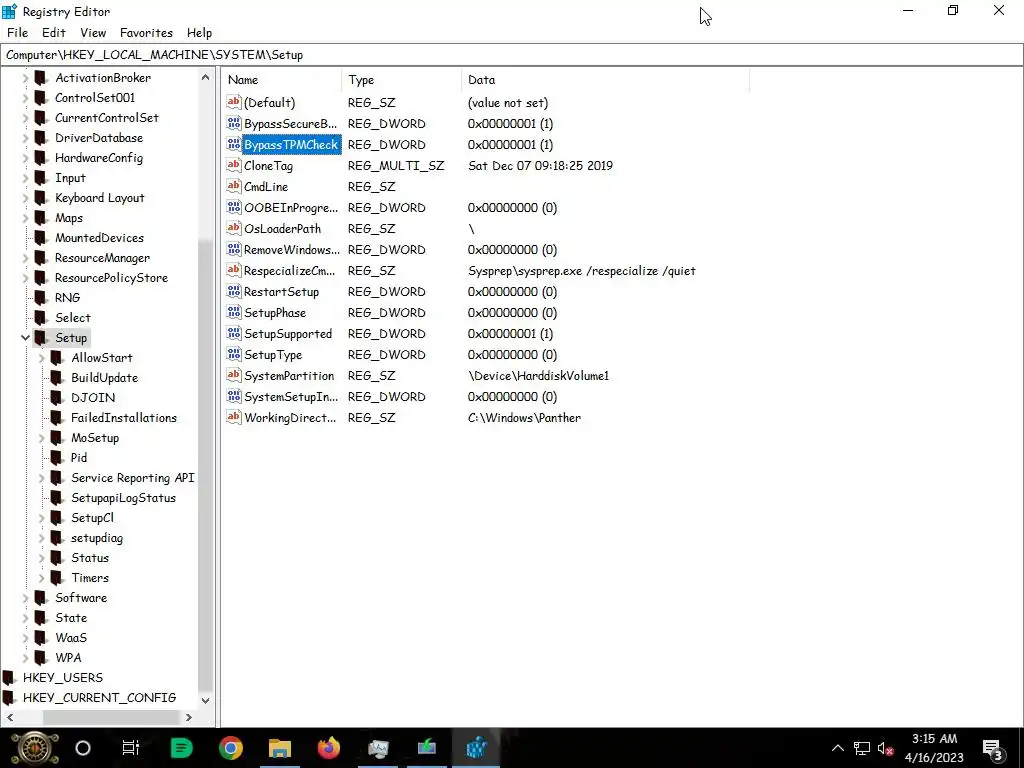The width and height of the screenshot is (1024, 768).
Task: Collapse the Setup key
Action: click(25, 338)
